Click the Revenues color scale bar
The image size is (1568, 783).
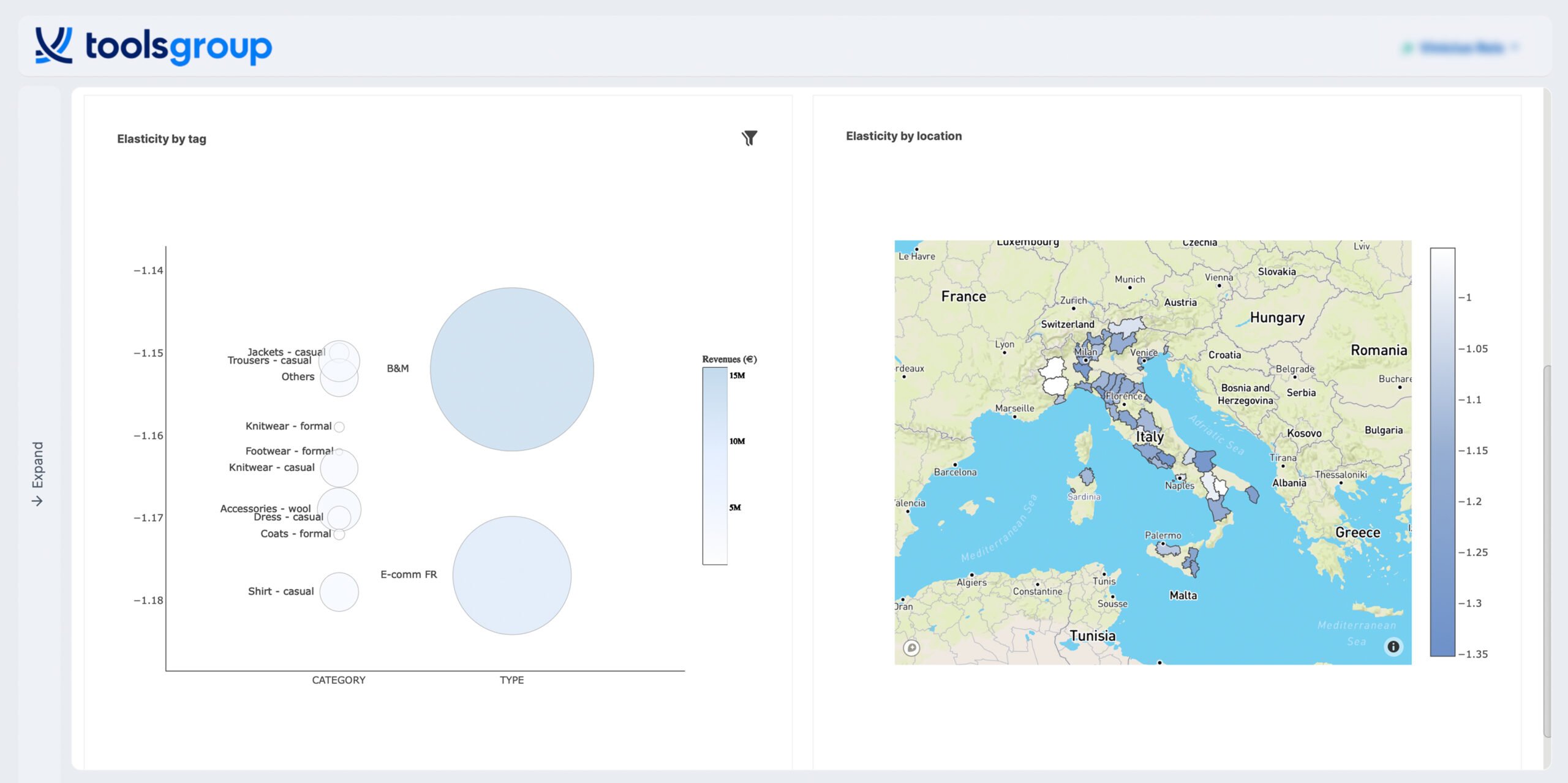715,466
